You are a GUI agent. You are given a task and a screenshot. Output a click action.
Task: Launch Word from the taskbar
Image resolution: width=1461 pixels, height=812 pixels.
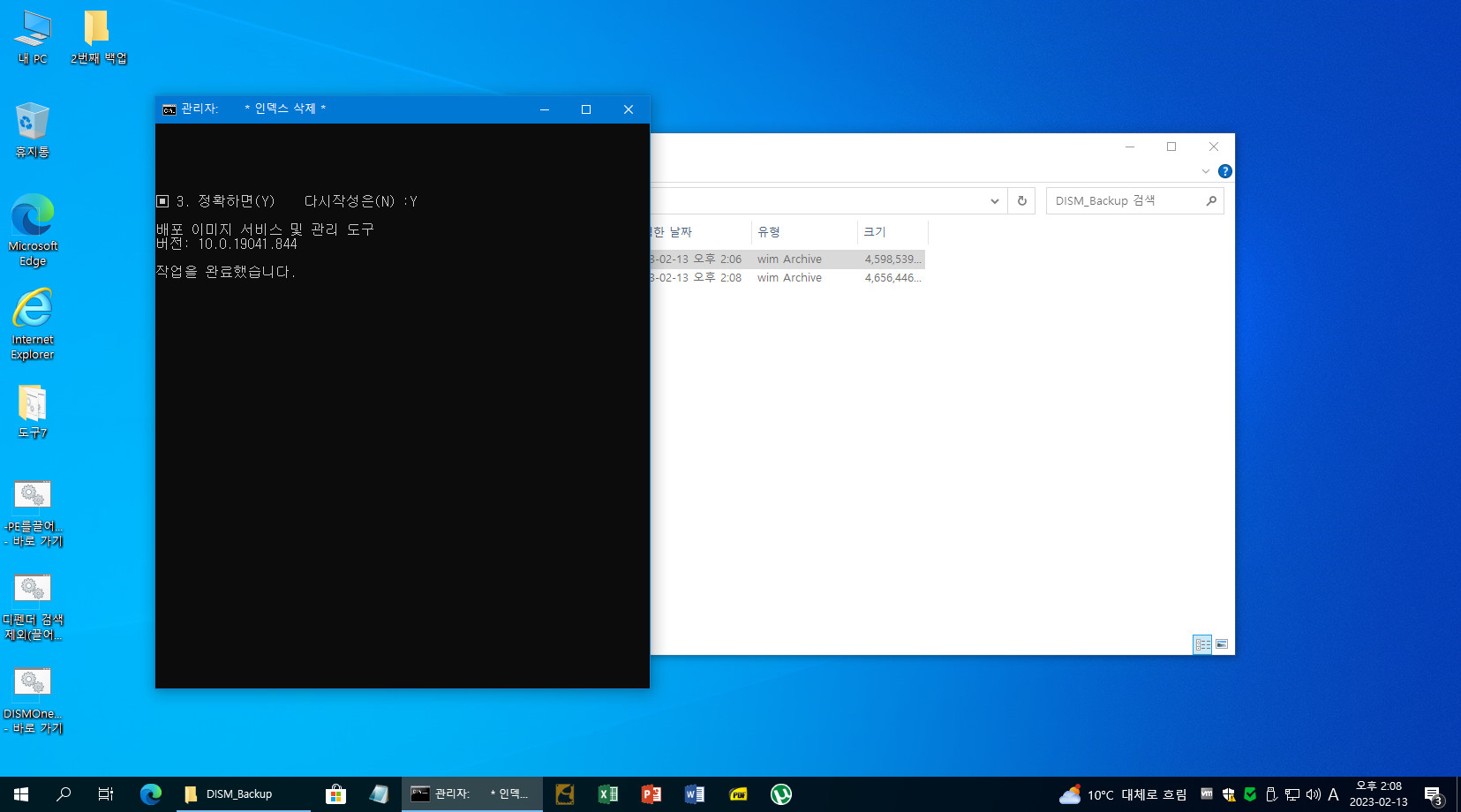694,794
